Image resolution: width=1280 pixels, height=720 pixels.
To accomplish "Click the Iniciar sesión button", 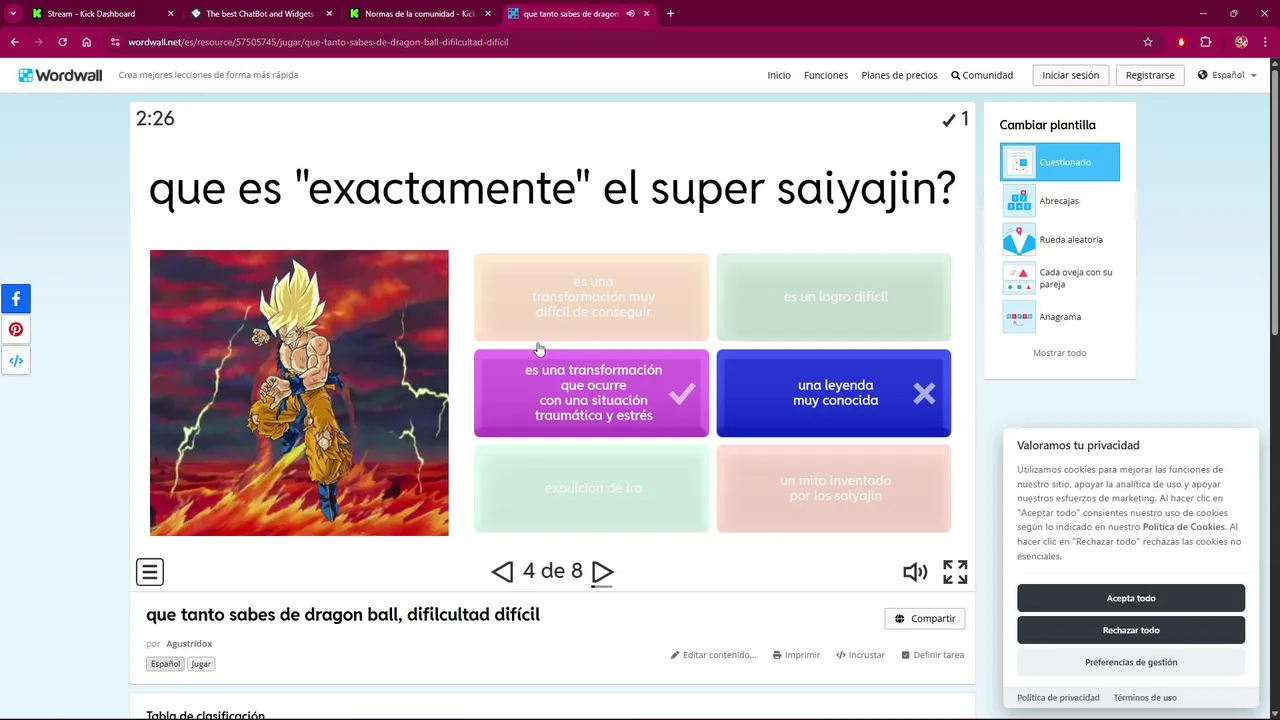I will point(1070,75).
